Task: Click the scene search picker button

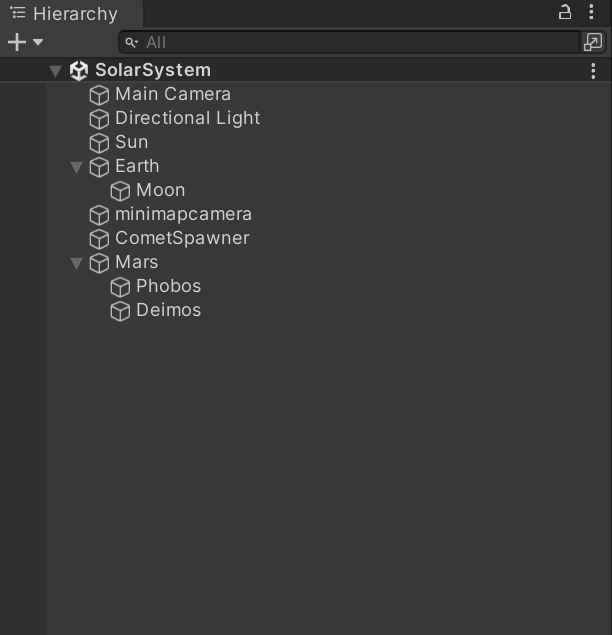Action: pos(593,42)
